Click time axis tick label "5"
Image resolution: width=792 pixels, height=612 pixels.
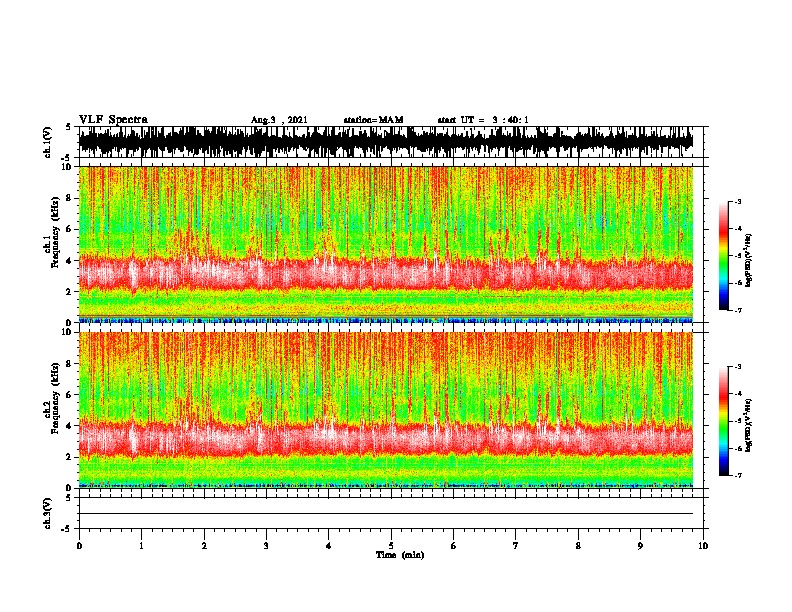[x=391, y=546]
